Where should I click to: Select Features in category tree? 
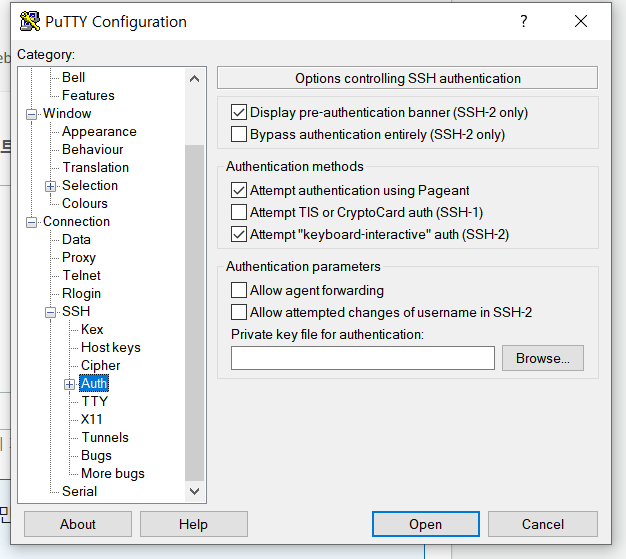point(88,95)
